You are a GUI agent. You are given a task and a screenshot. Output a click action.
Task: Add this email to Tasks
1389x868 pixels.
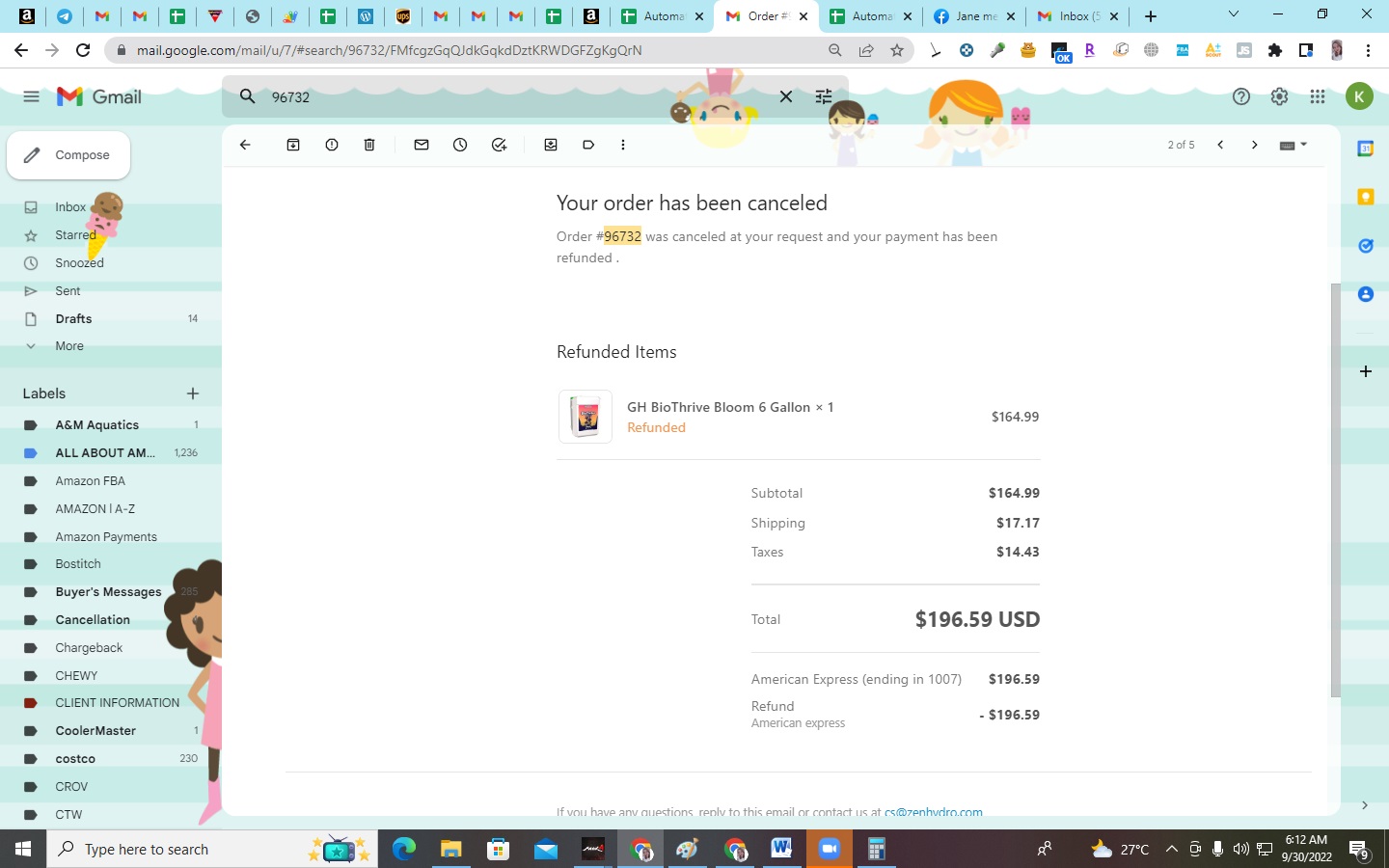tap(499, 145)
